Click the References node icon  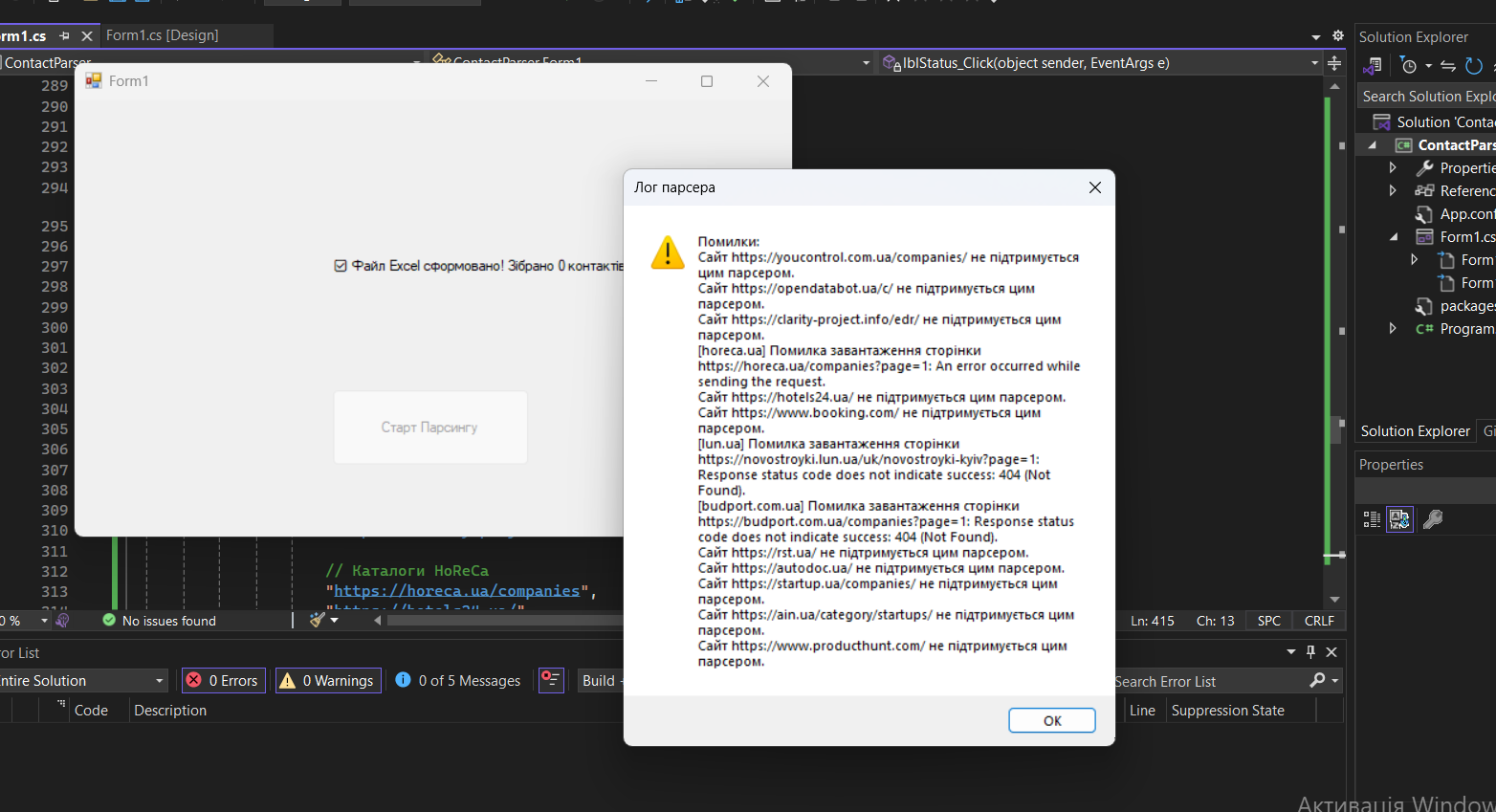point(1424,191)
